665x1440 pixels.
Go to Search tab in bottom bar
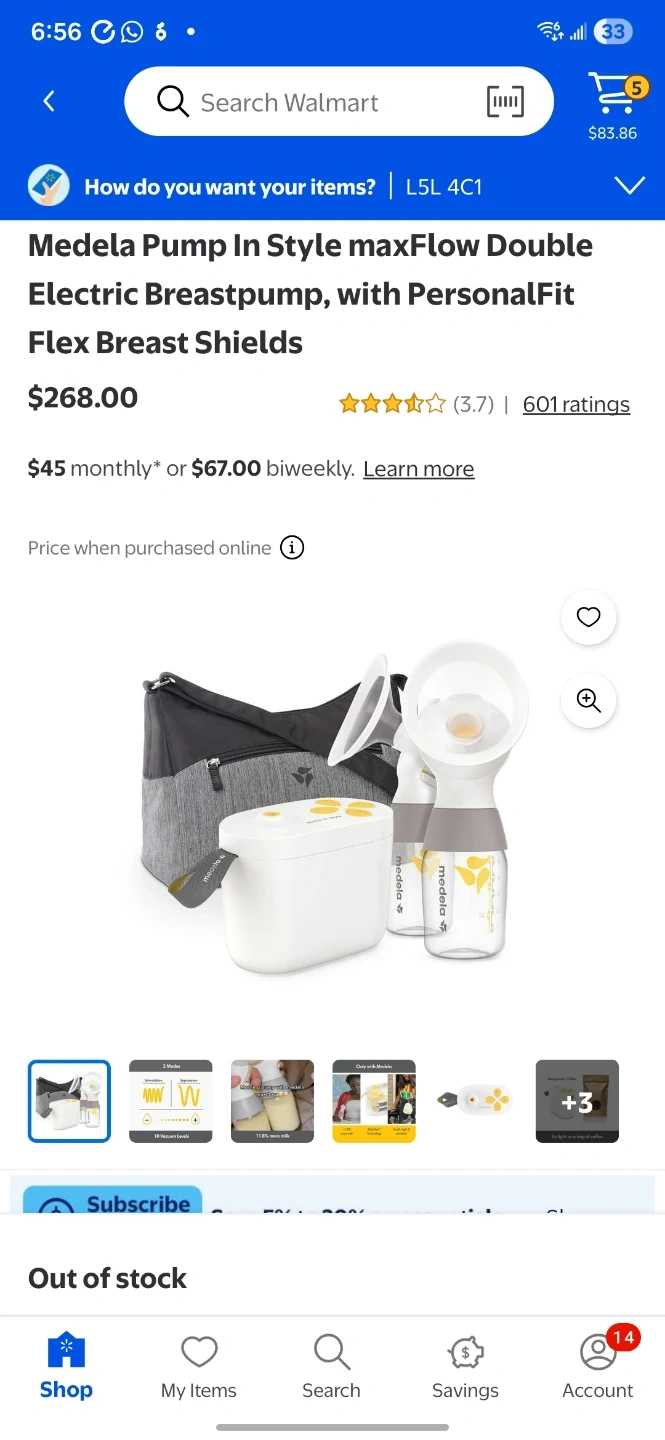(331, 1366)
